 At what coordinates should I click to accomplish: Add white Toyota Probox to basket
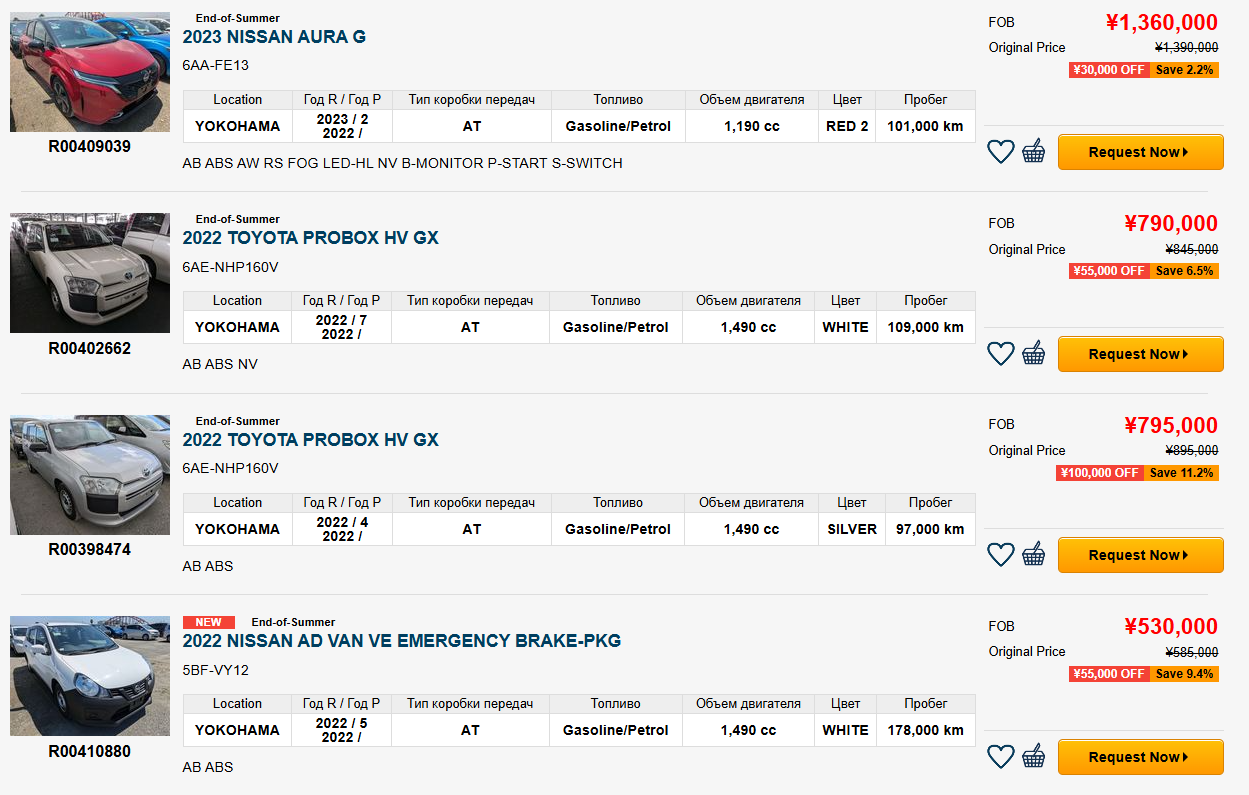(x=1033, y=354)
